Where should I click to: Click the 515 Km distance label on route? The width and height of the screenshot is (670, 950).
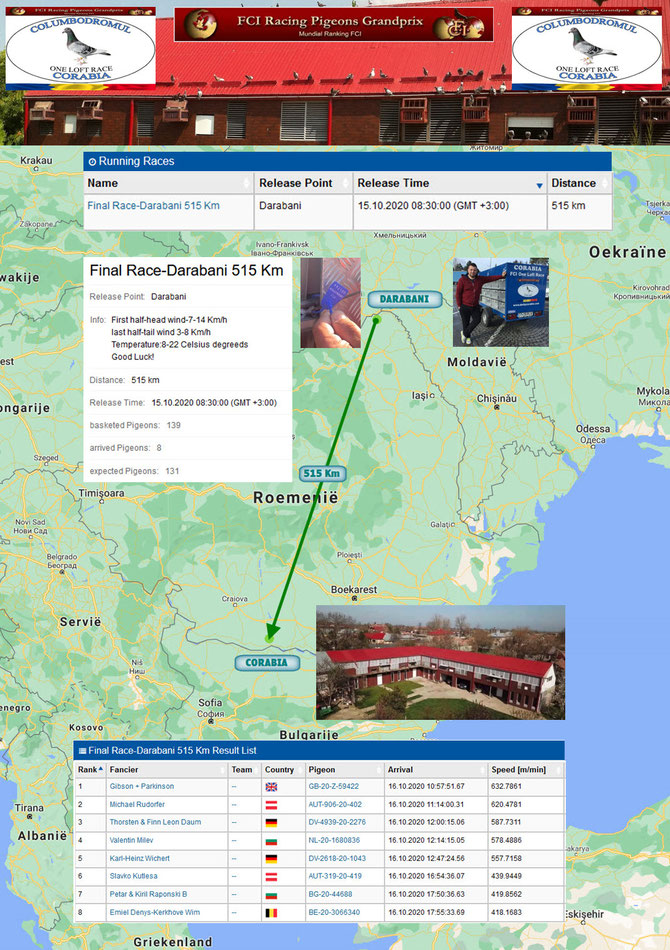tap(322, 473)
